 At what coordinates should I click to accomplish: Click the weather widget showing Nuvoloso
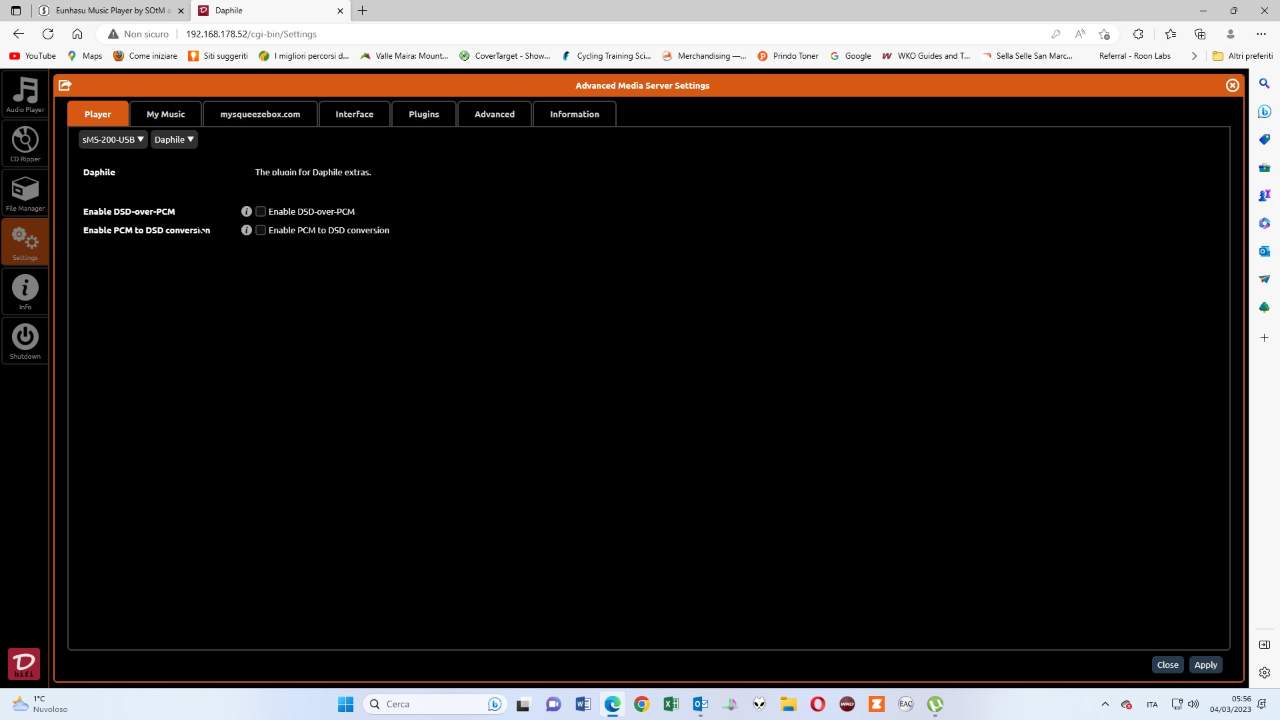tap(40, 704)
